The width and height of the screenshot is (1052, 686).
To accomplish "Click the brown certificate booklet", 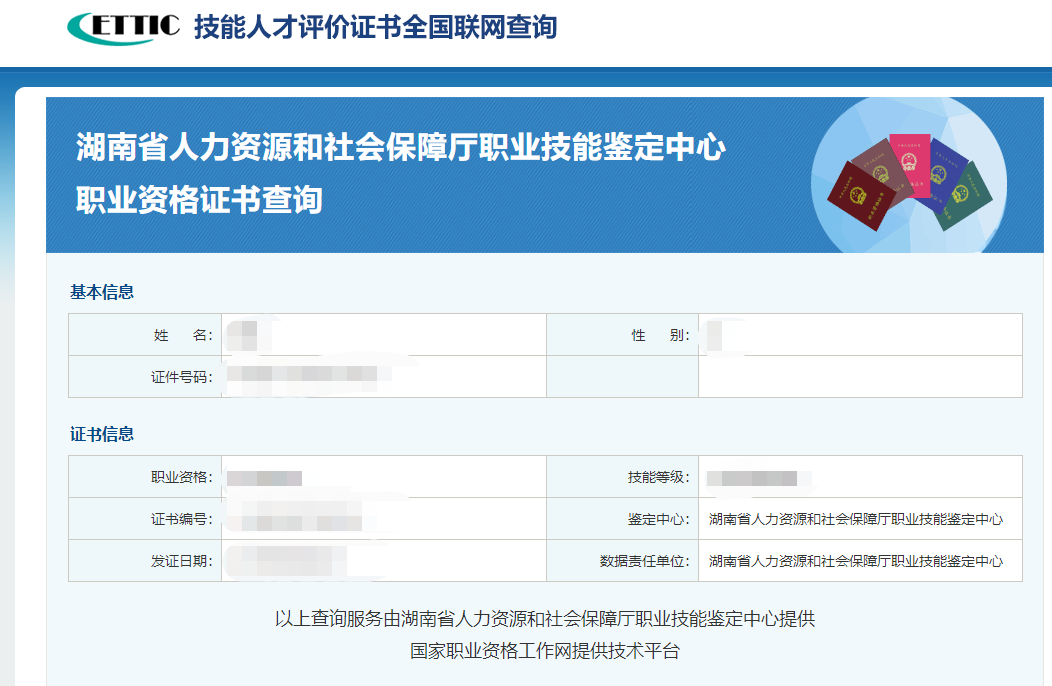I will tap(878, 162).
